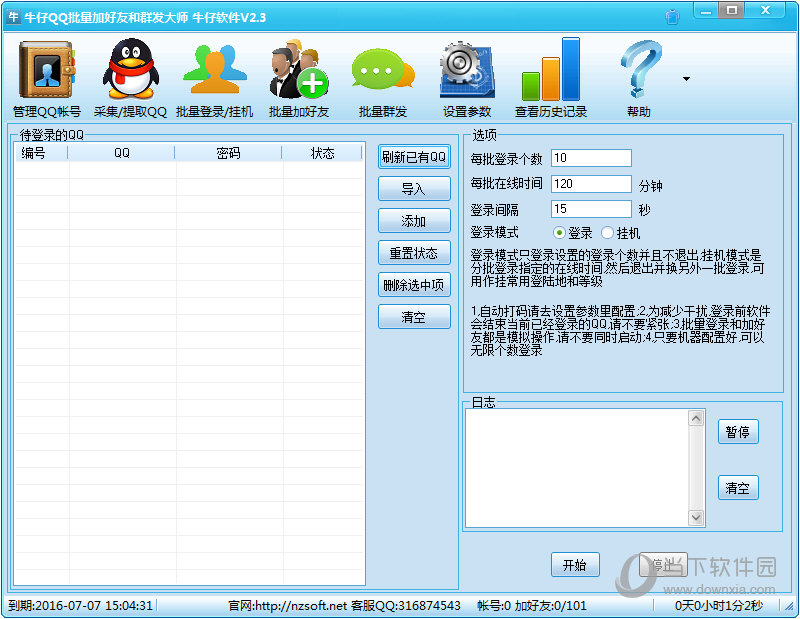Open the 批量群发 chat bubble icon
This screenshot has width=800, height=619.
click(x=383, y=70)
